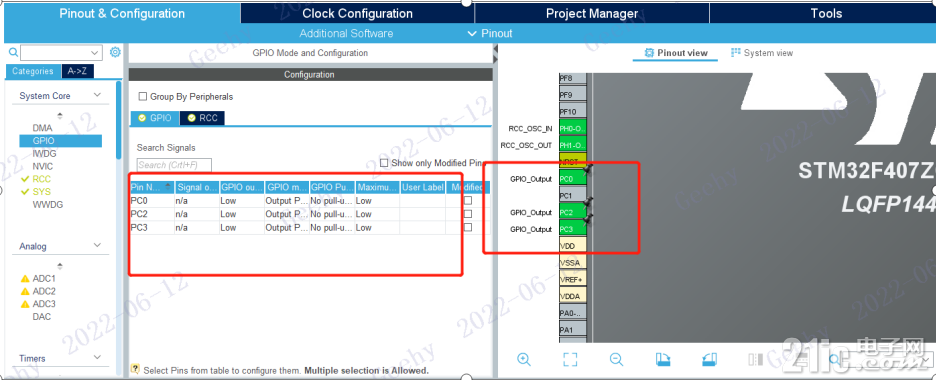Select the PH1 oscillator pin
The height and width of the screenshot is (380, 936).
572,145
